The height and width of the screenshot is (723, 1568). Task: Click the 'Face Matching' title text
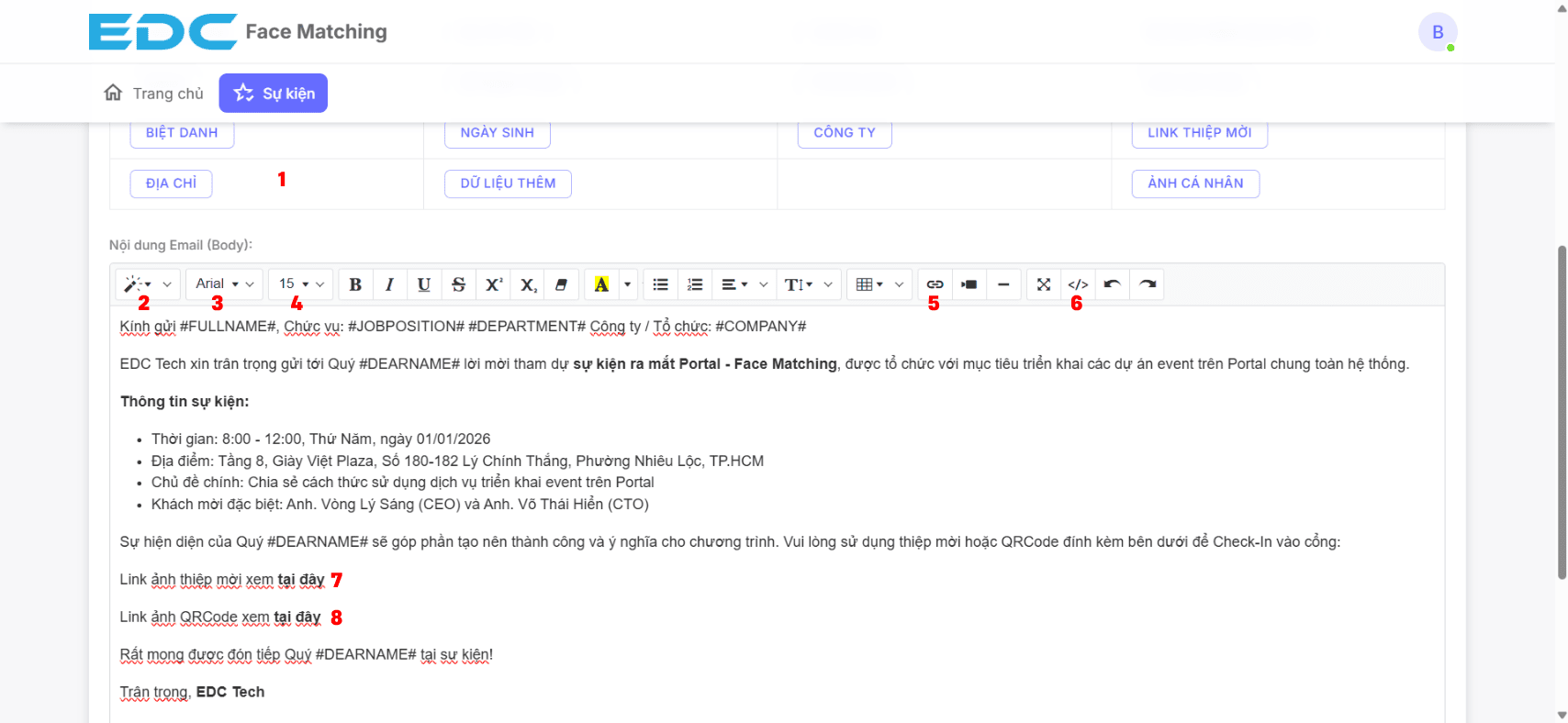coord(317,32)
